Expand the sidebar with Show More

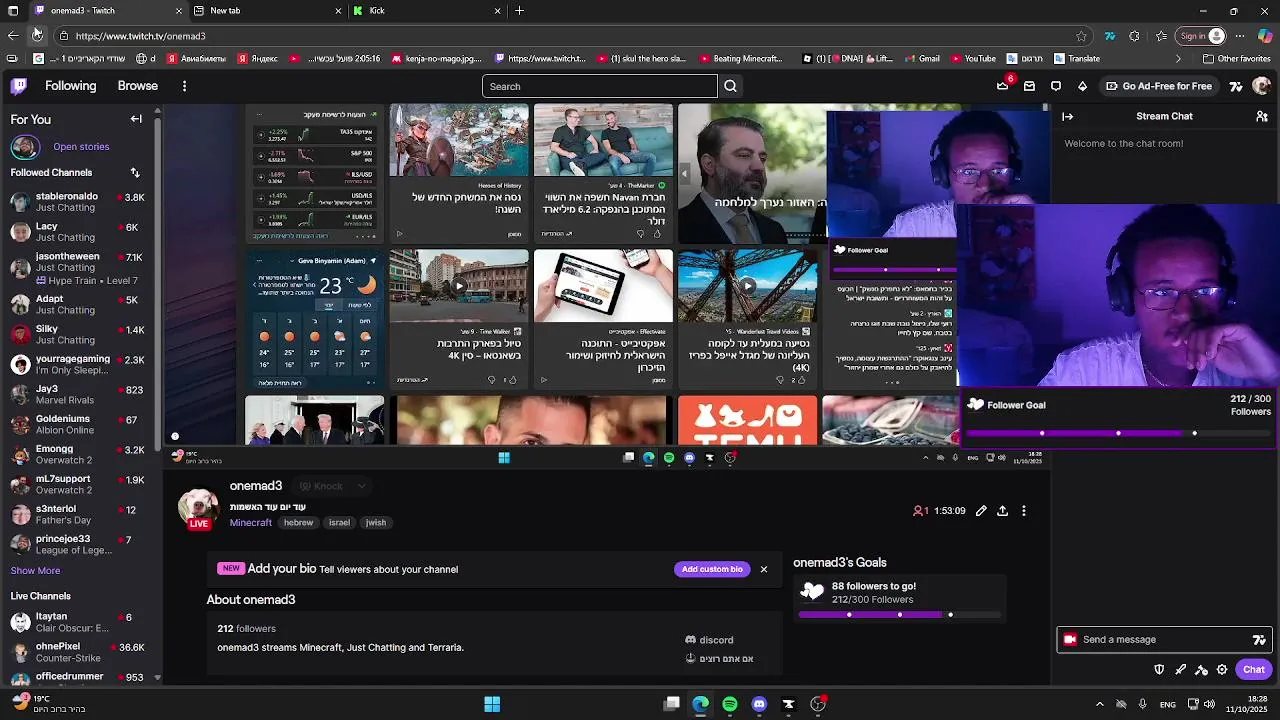click(x=35, y=571)
